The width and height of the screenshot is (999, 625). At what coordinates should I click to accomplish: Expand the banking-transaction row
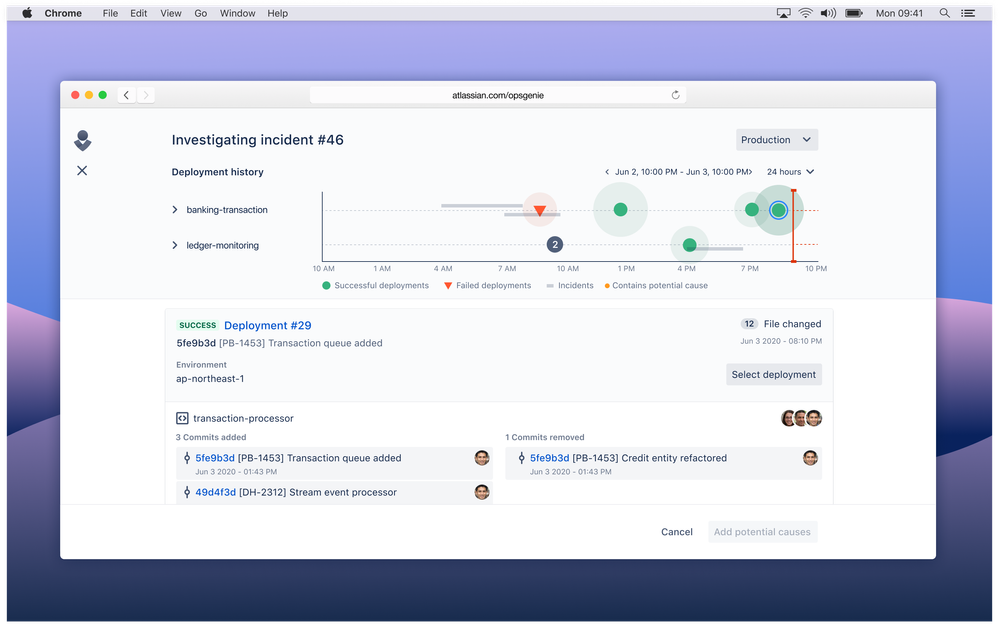click(x=175, y=210)
